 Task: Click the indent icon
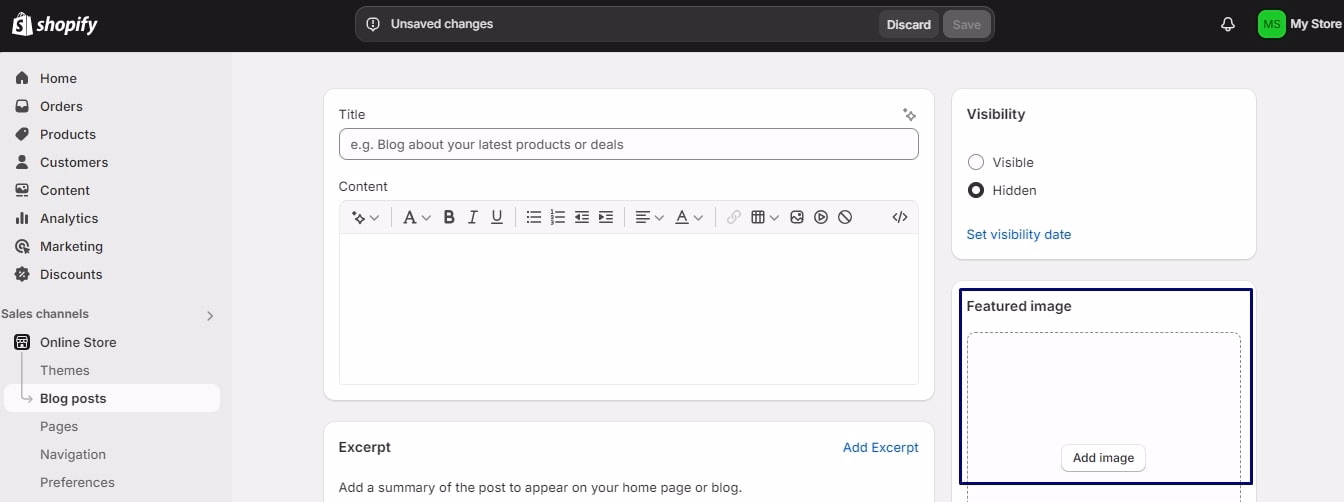pyautogui.click(x=606, y=217)
